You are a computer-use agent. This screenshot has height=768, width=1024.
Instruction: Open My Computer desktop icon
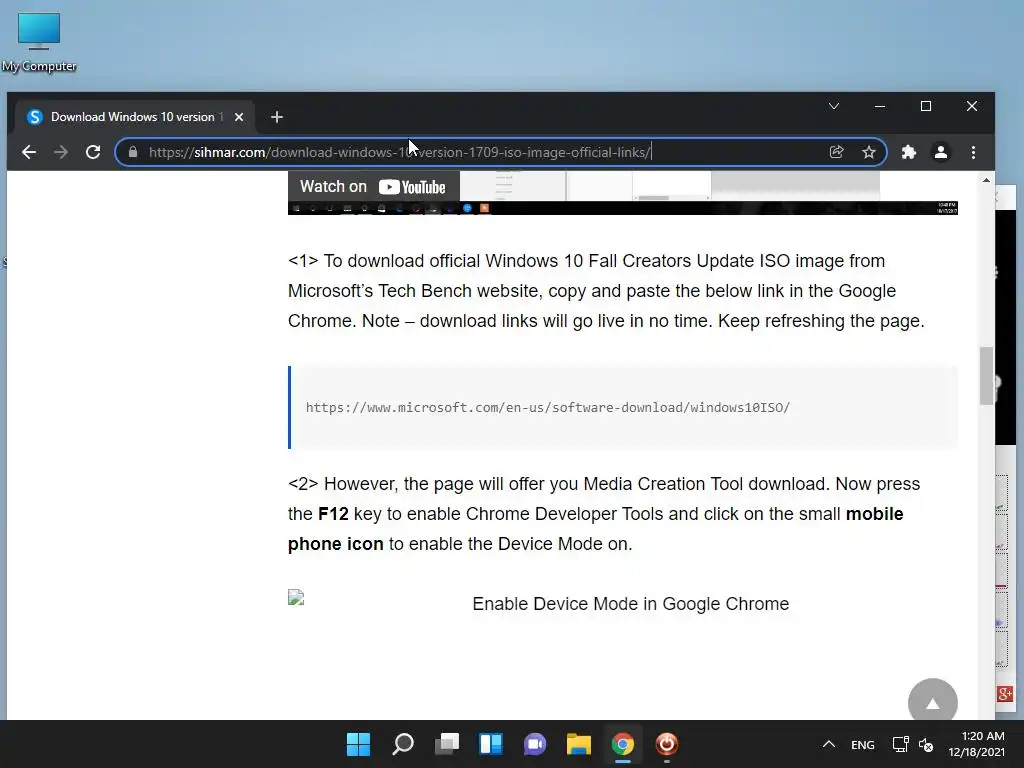tap(39, 42)
